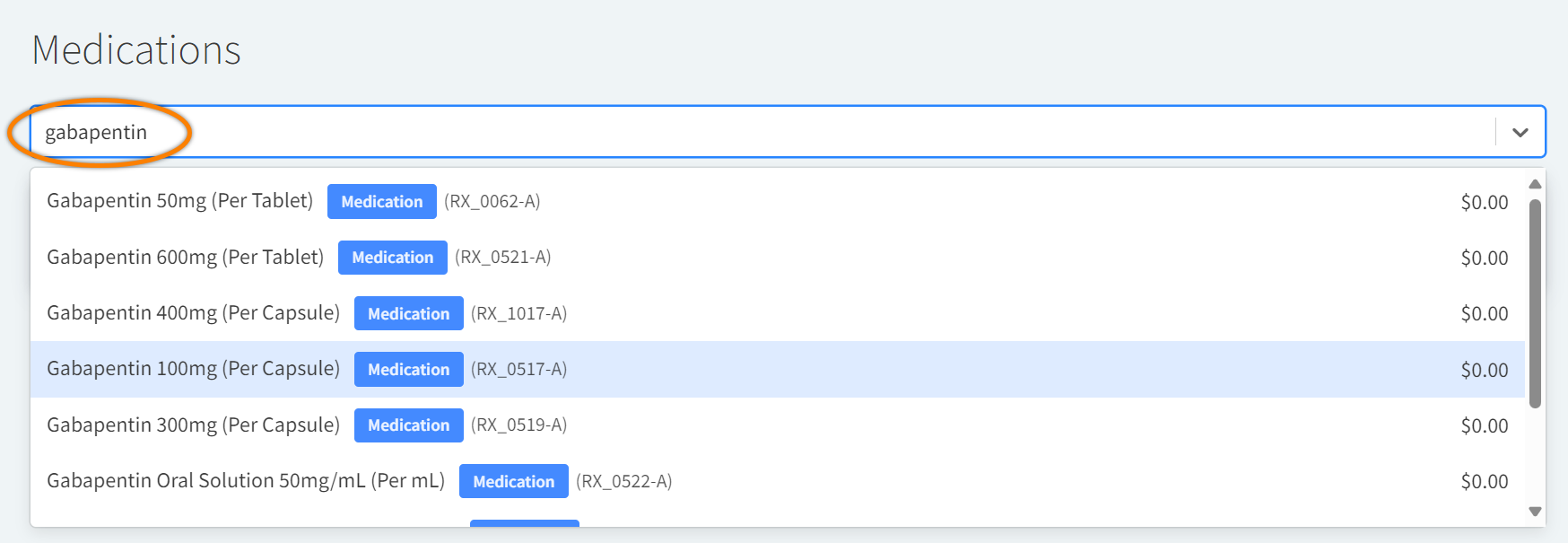1568x543 pixels.
Task: Click Medication badge beside Gabapentin 600mg
Action: 393,258
